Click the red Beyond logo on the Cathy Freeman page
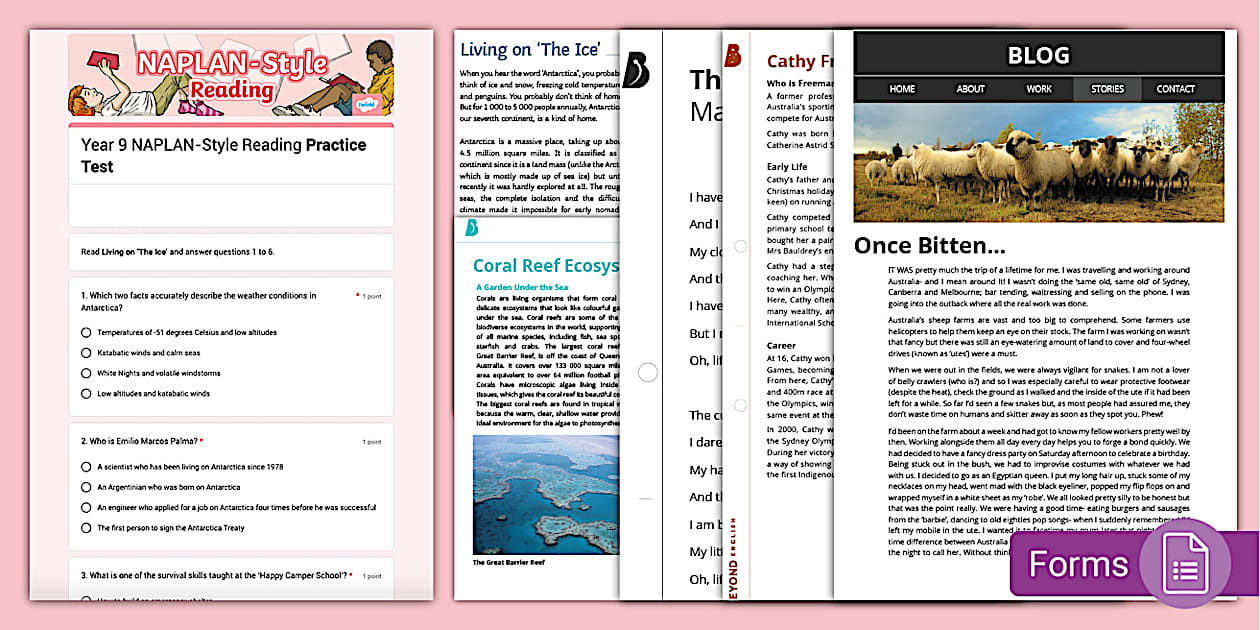This screenshot has height=630, width=1260. [x=733, y=56]
